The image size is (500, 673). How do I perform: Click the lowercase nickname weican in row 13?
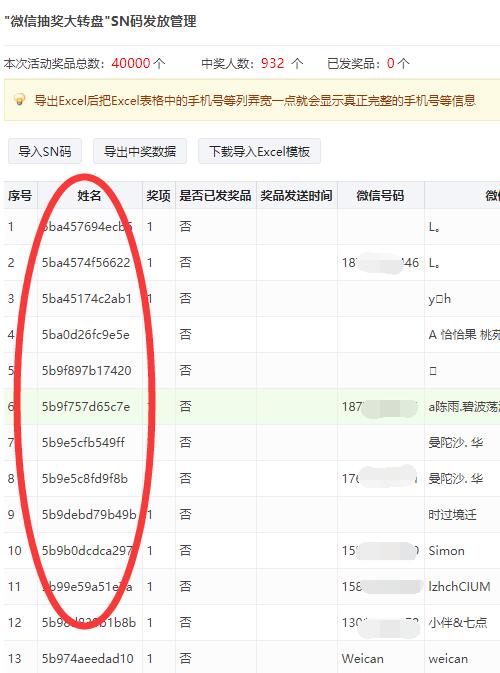(x=448, y=658)
